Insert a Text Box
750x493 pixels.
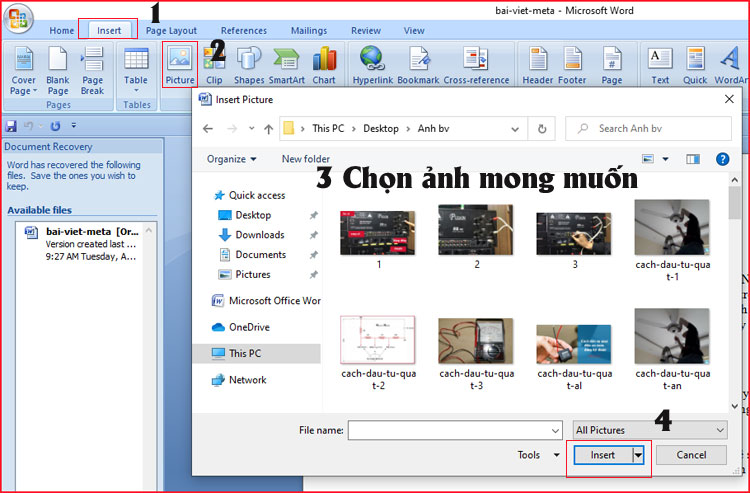[660, 65]
